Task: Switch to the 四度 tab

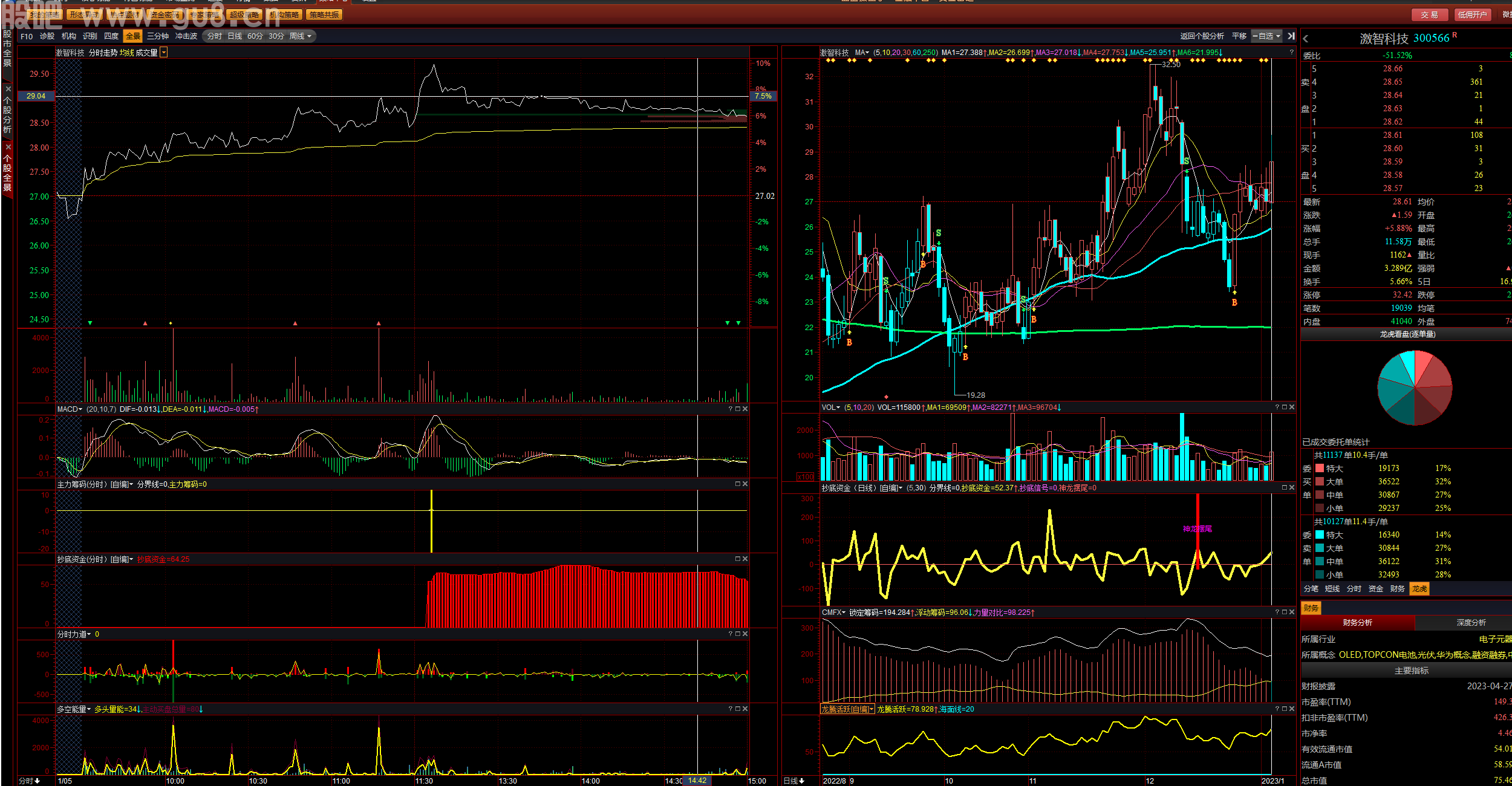Action: pyautogui.click(x=111, y=36)
